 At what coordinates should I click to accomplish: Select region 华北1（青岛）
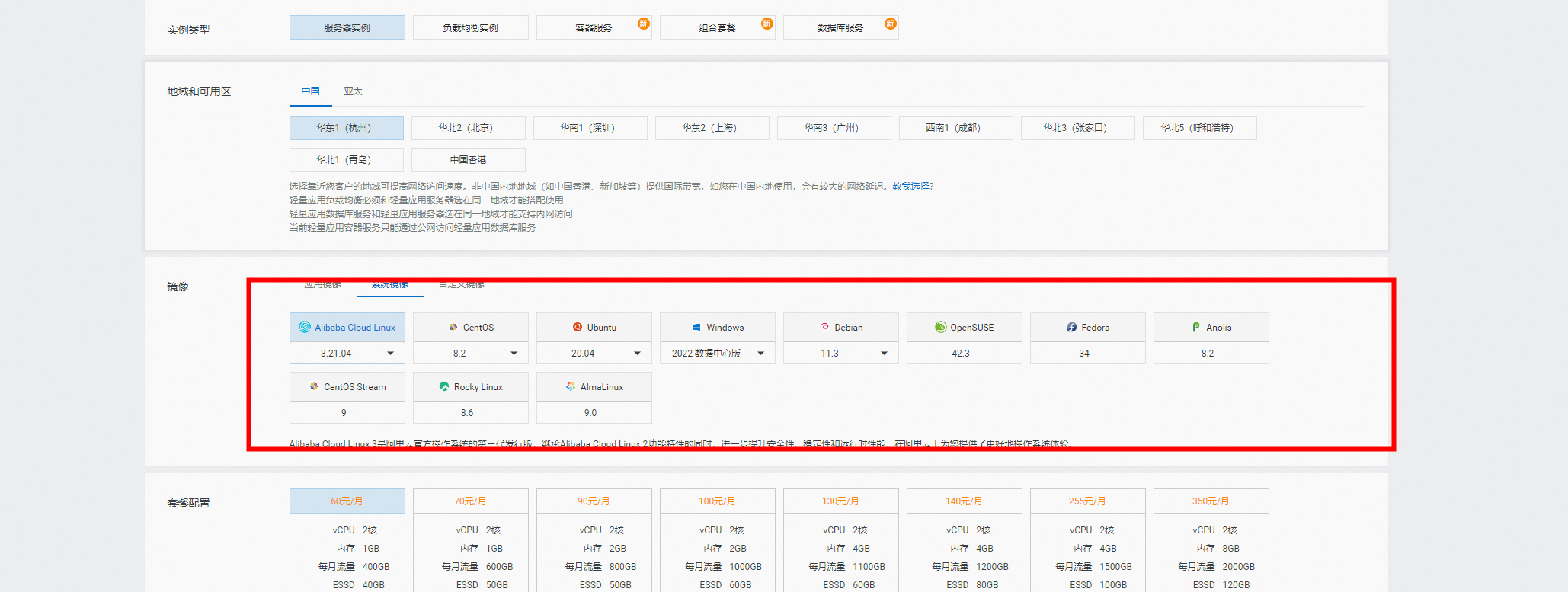tap(347, 160)
